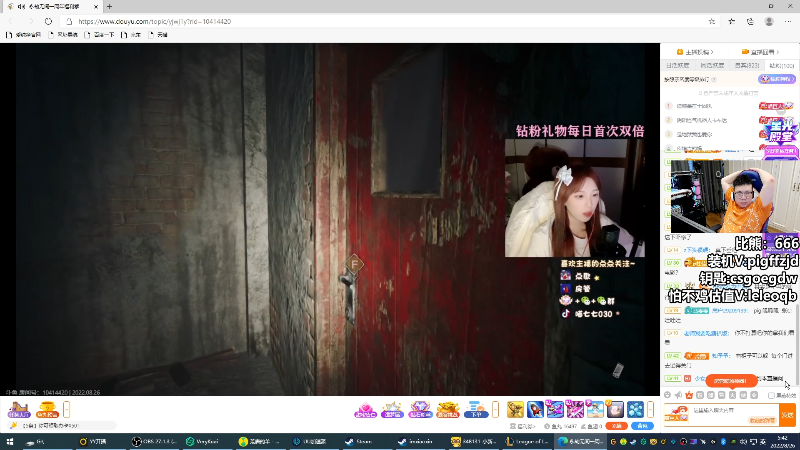Click the pink heart gift icon

click(x=365, y=409)
